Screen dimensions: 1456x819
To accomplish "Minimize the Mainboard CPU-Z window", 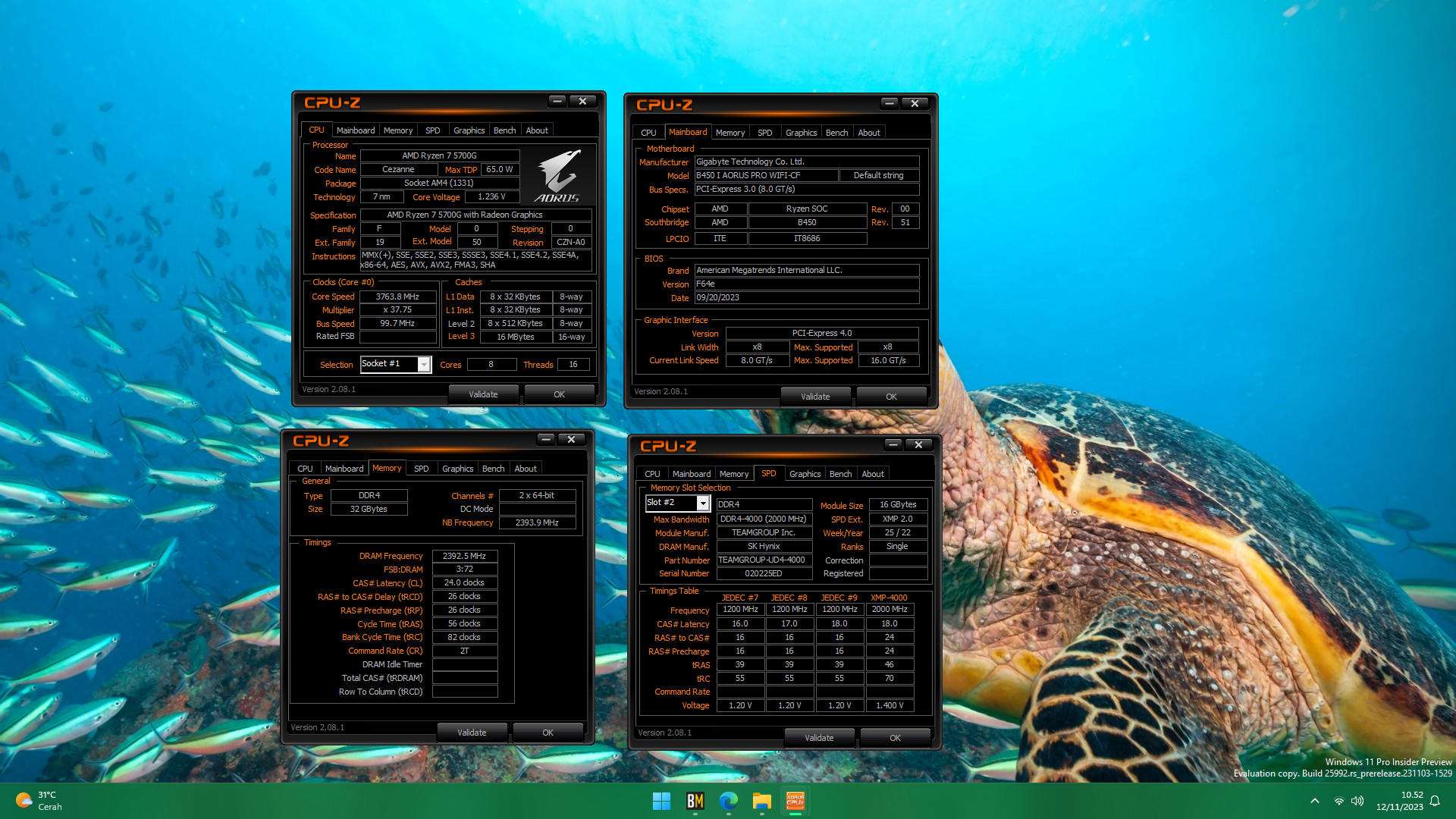I will point(890,104).
